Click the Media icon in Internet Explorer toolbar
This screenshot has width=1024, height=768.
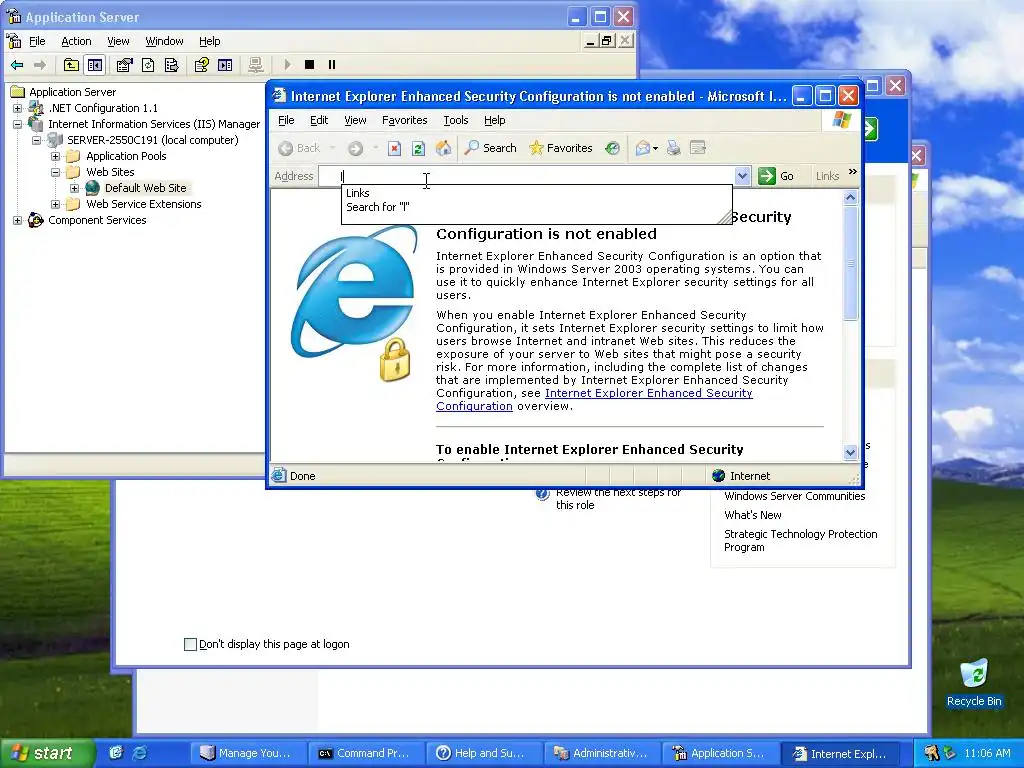[612, 148]
